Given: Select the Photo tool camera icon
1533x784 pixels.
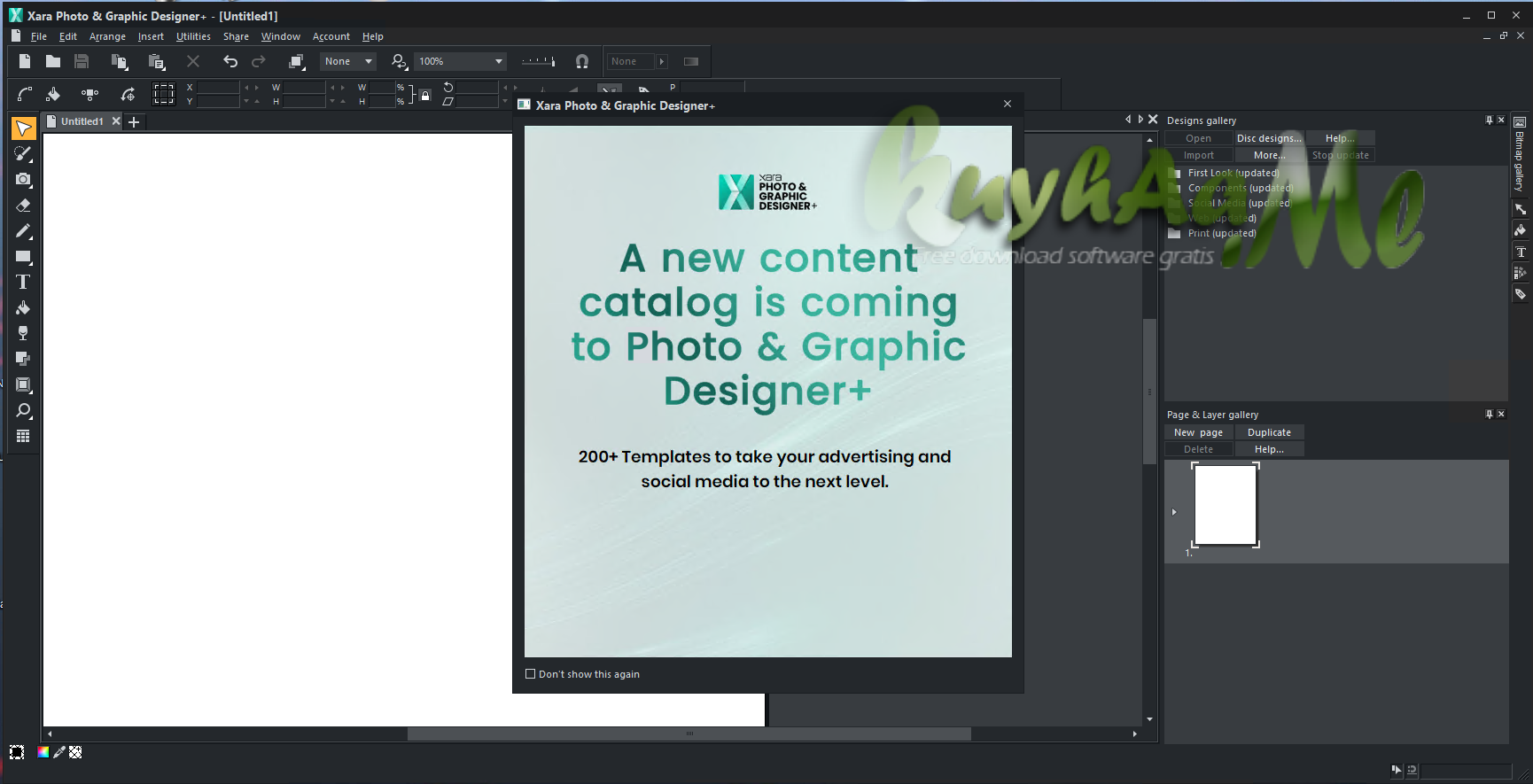Looking at the screenshot, I should click(x=24, y=179).
